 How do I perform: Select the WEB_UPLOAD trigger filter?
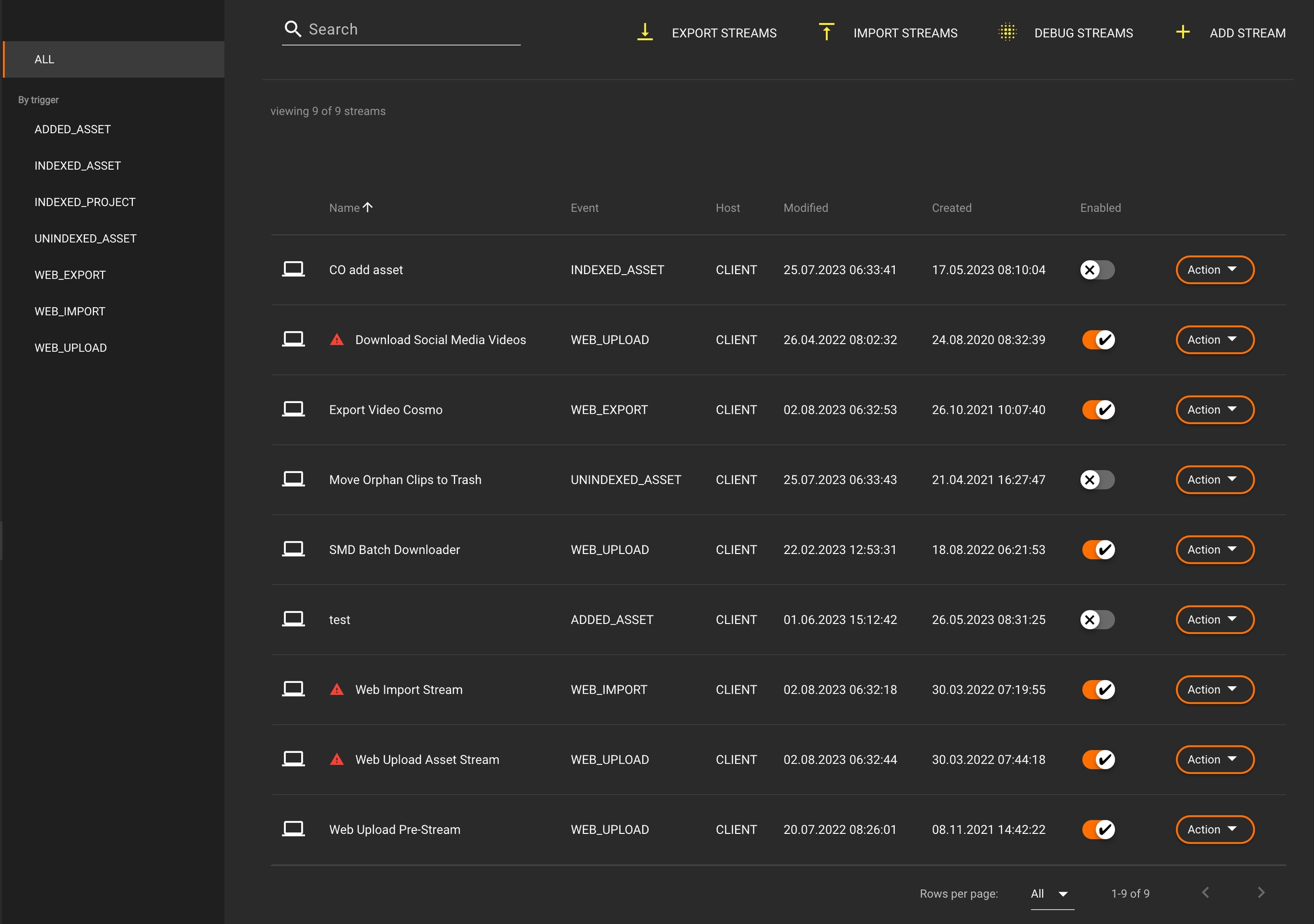point(70,348)
